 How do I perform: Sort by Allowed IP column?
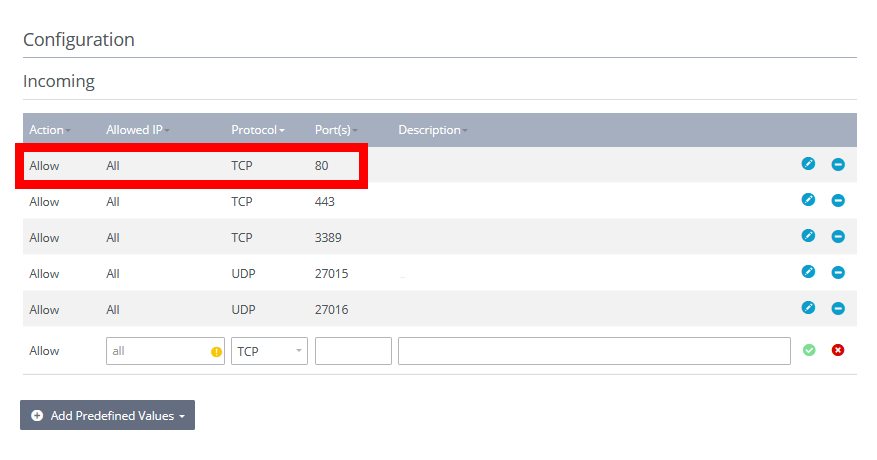tap(138, 130)
